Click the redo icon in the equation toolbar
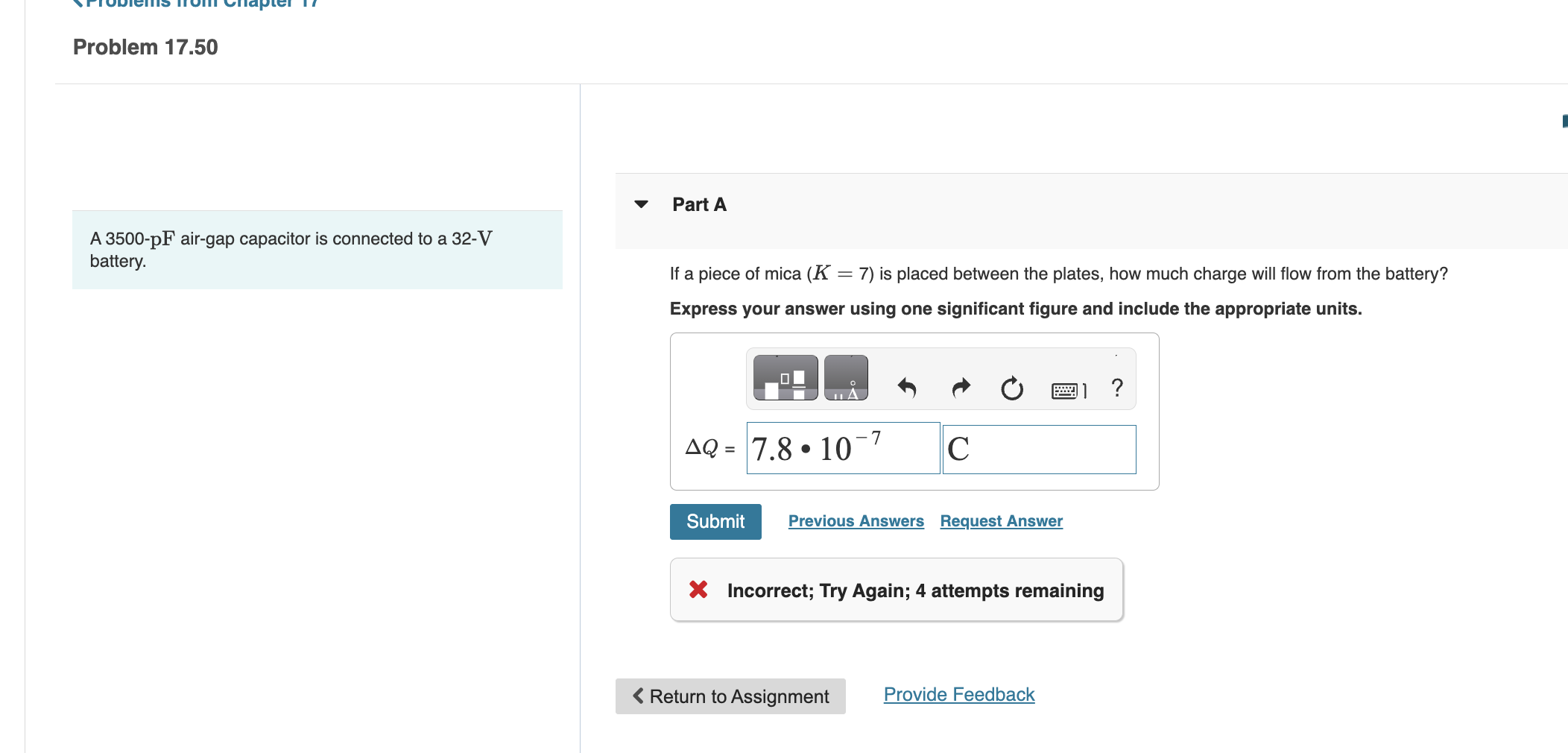This screenshot has height=753, width=1568. click(961, 387)
